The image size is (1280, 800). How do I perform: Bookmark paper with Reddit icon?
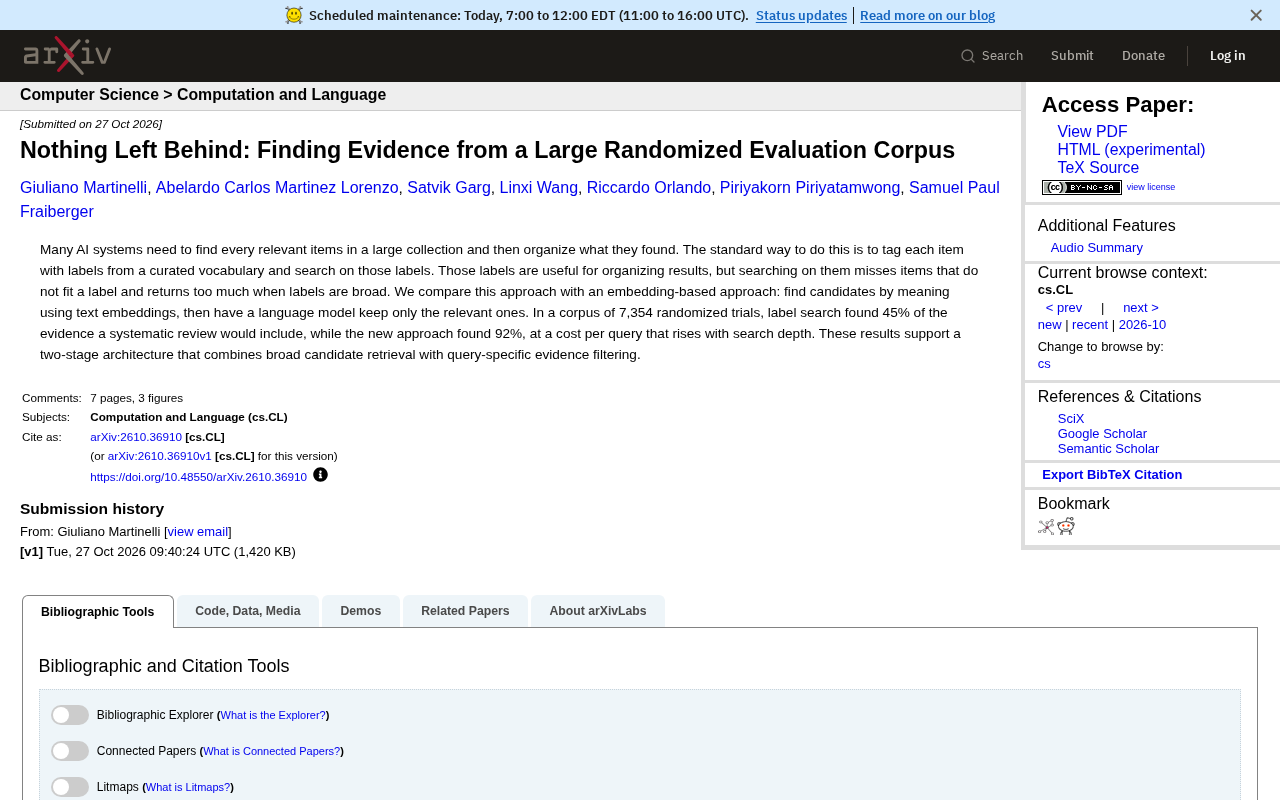1066,527
